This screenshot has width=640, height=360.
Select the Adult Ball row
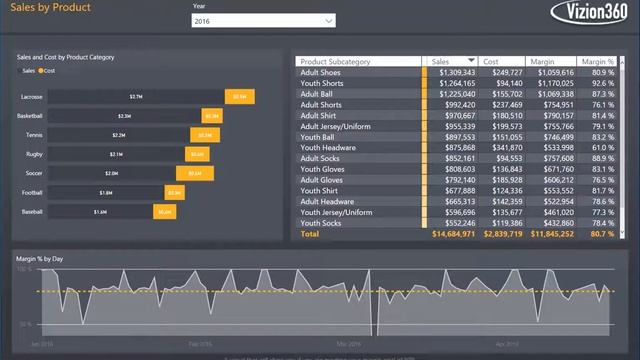[457, 94]
